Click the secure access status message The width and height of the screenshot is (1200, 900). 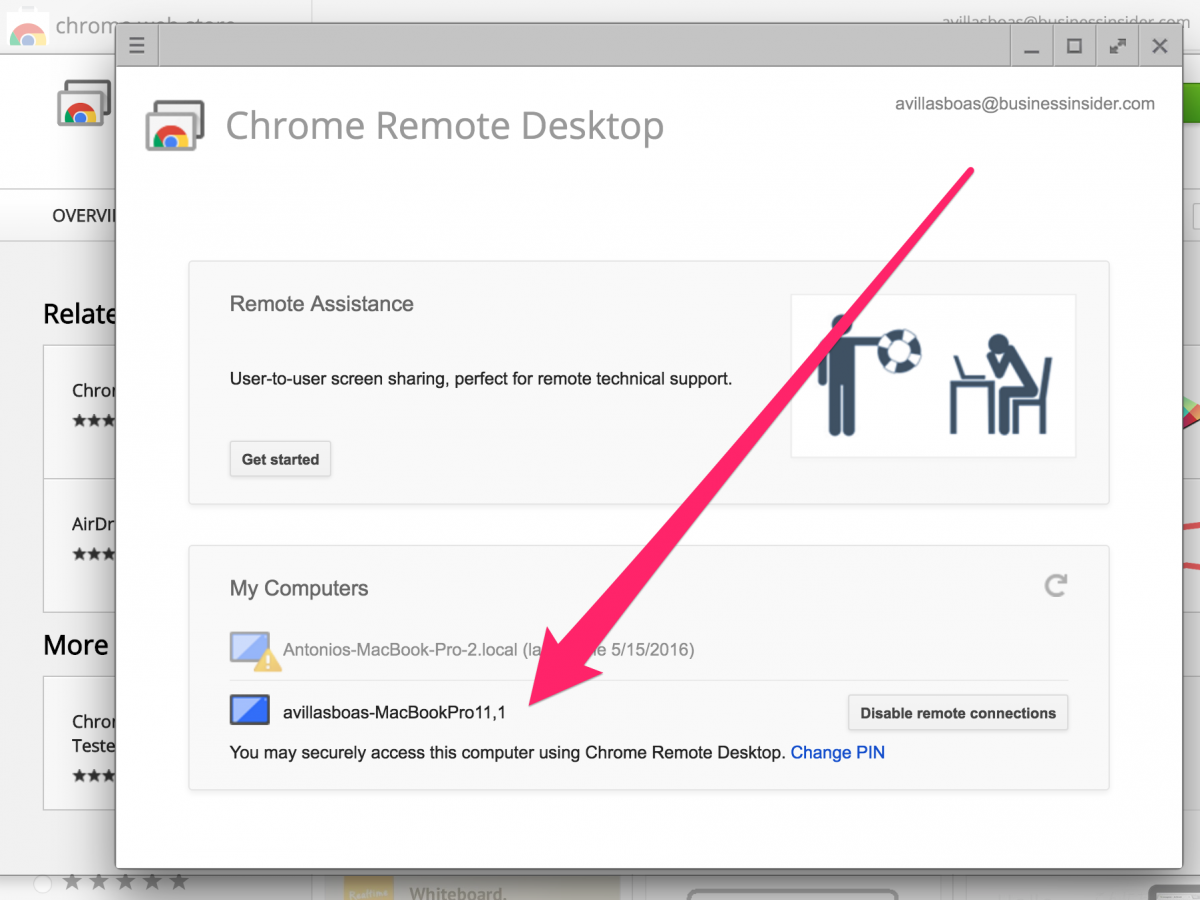(x=507, y=752)
